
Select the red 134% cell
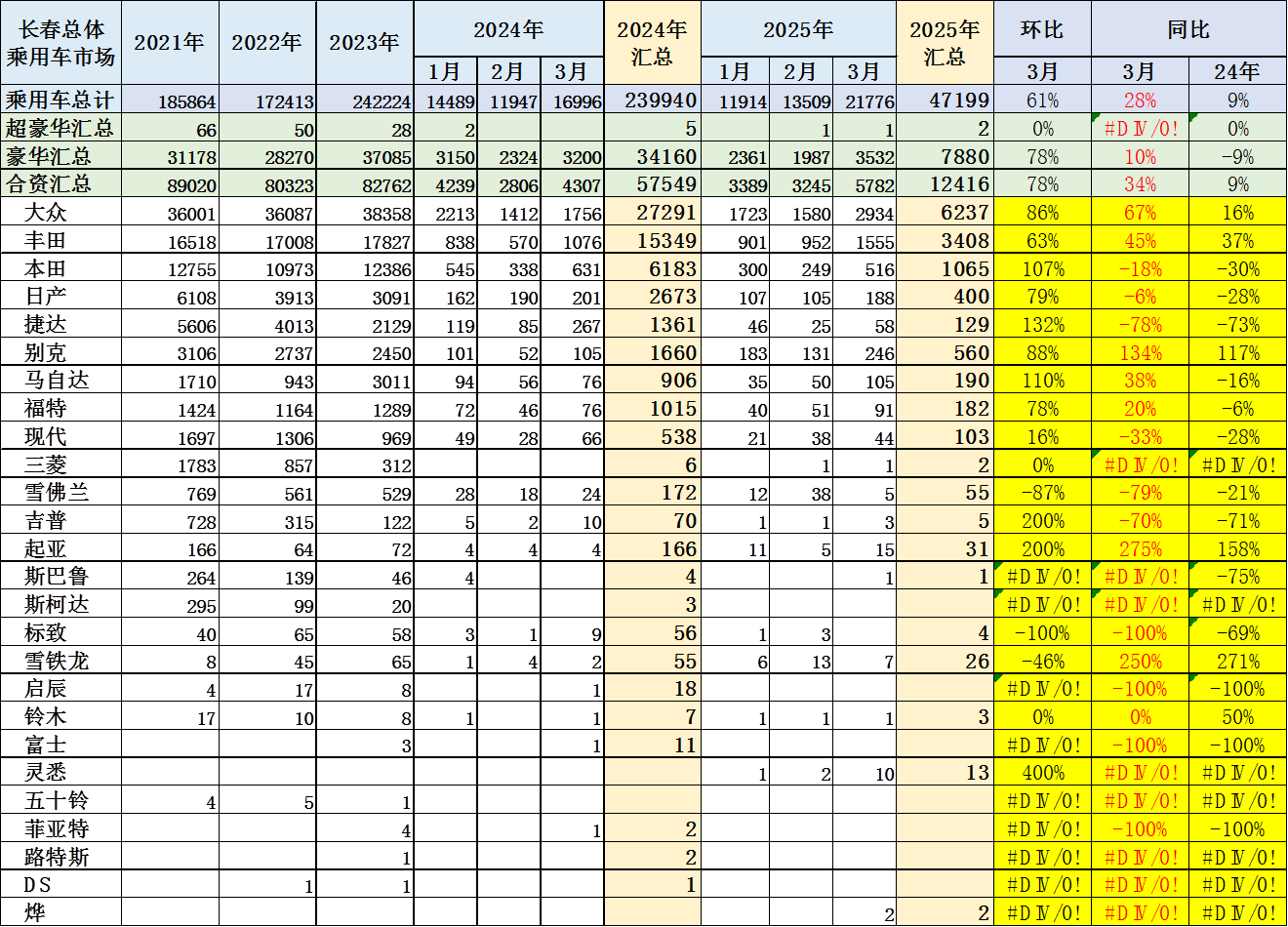[1139, 353]
